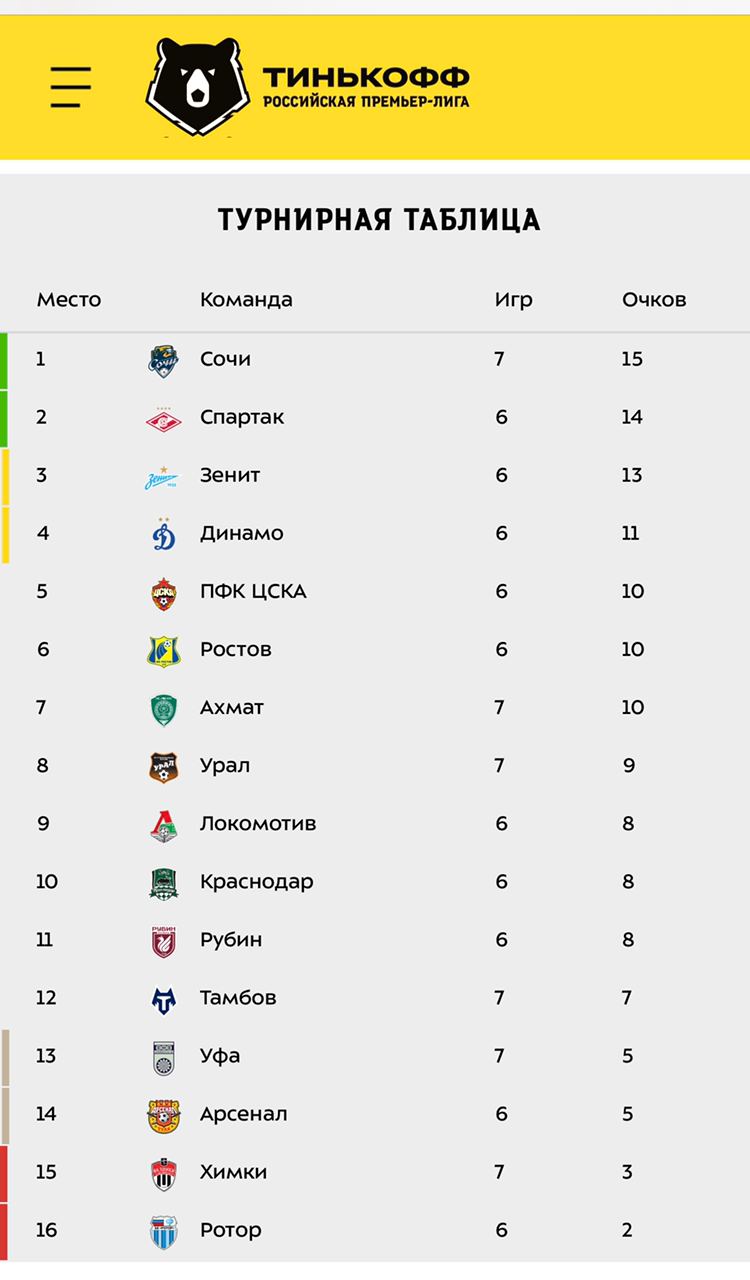Screen dimensions: 750x1280
Task: Open the Krasnodar club crest
Action: (x=164, y=882)
